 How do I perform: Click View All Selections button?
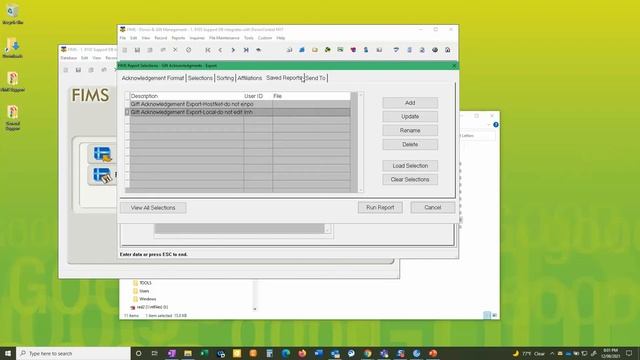[x=153, y=208]
